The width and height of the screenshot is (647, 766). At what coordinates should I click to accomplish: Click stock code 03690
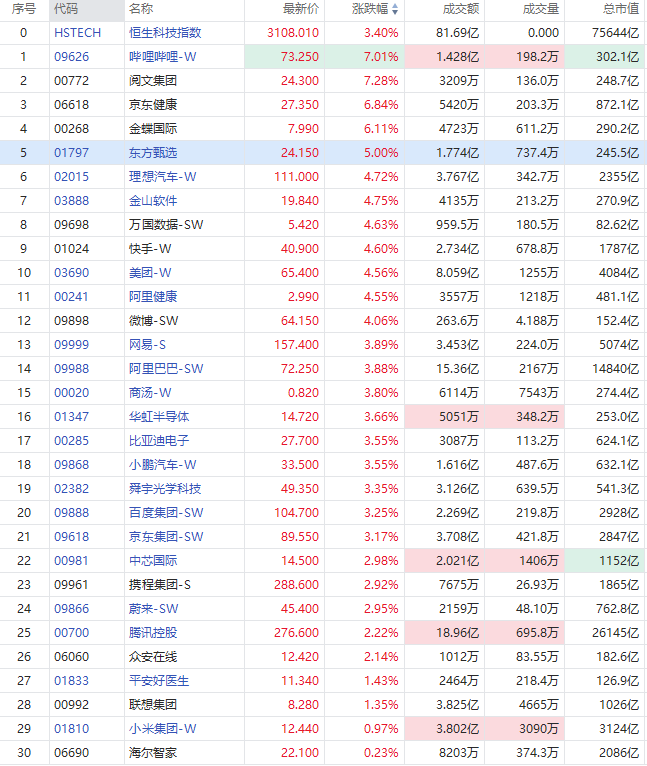click(x=71, y=273)
